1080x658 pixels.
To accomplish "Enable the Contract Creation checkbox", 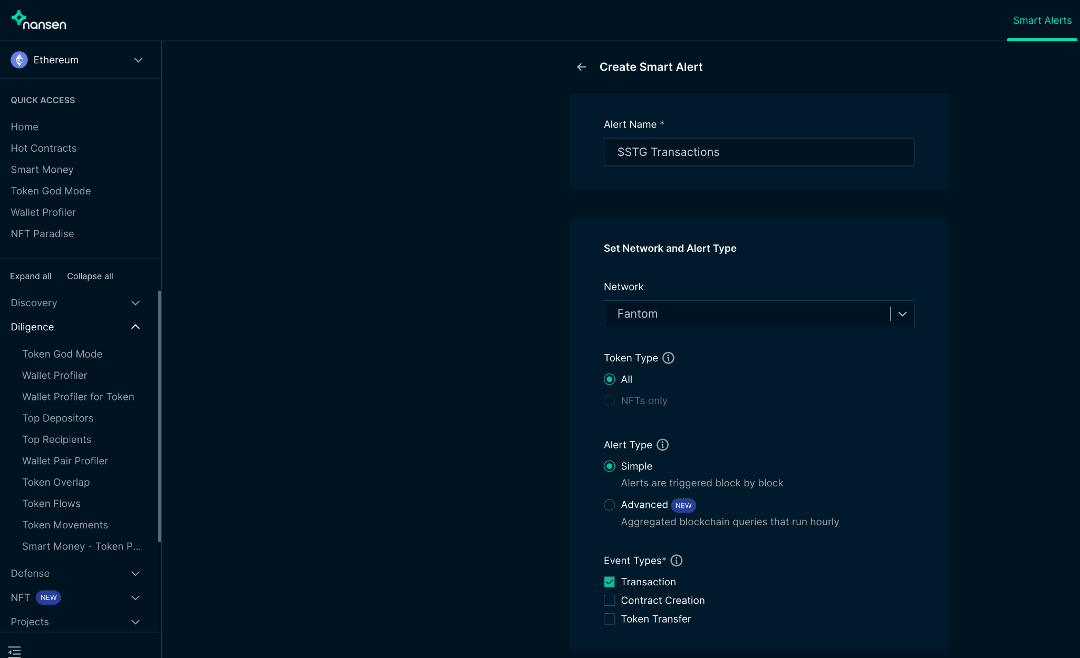I will click(609, 601).
